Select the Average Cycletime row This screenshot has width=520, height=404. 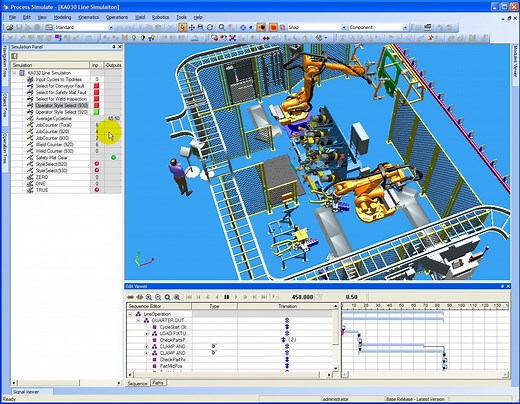pyautogui.click(x=67, y=118)
